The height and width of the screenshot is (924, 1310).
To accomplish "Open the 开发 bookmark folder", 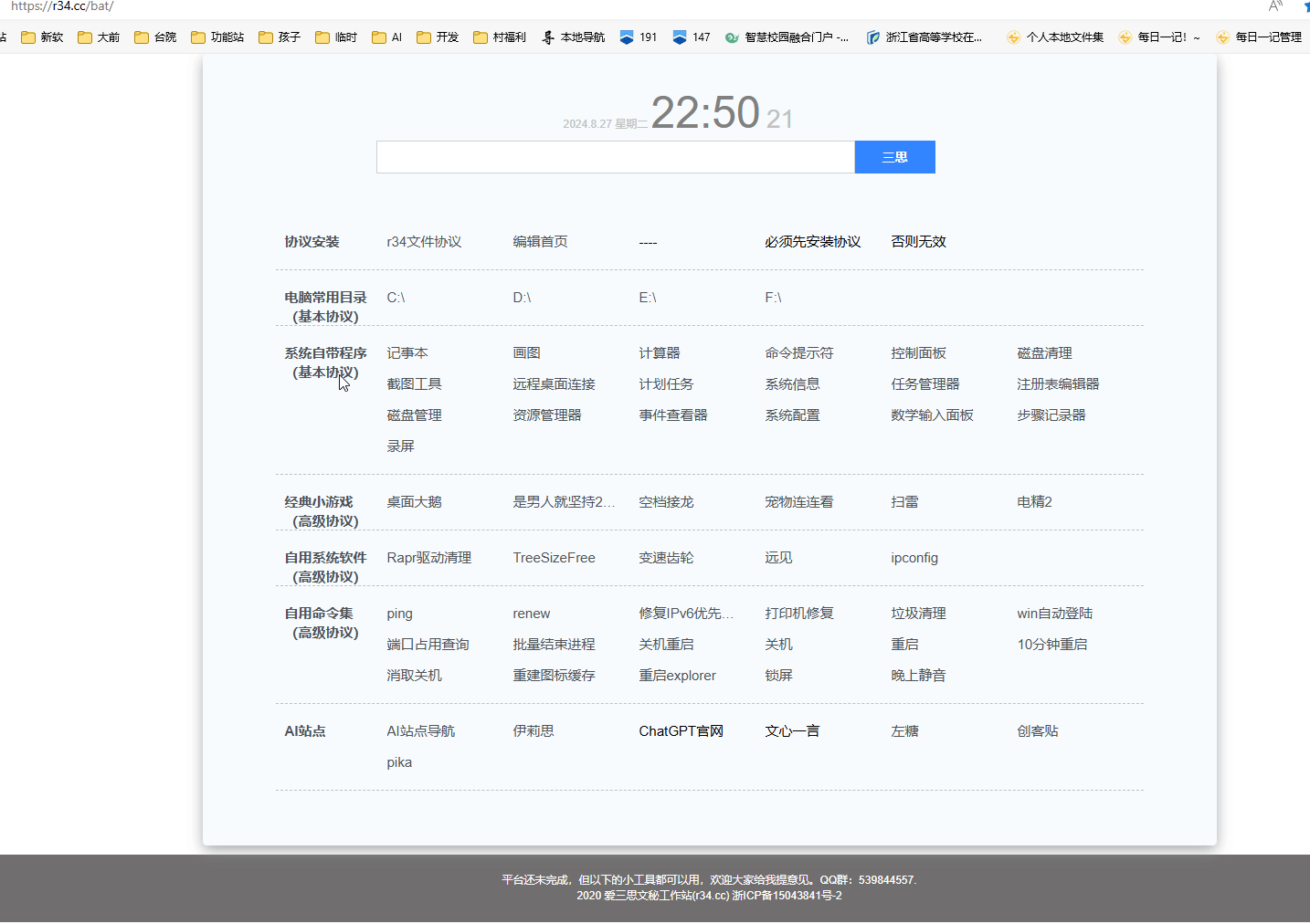I will [x=438, y=37].
